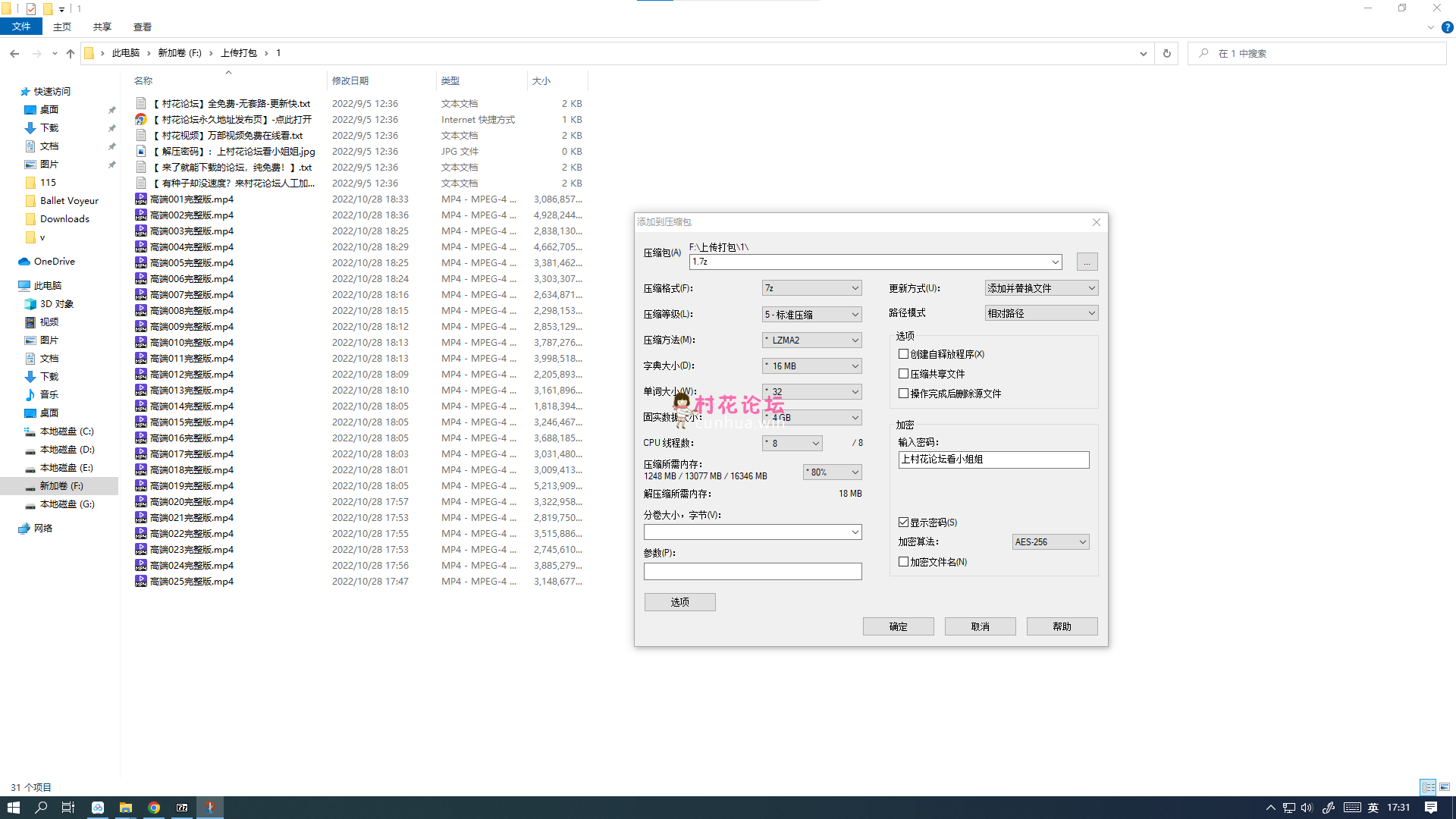Click the 取消 button
The height and width of the screenshot is (819, 1456).
980,626
